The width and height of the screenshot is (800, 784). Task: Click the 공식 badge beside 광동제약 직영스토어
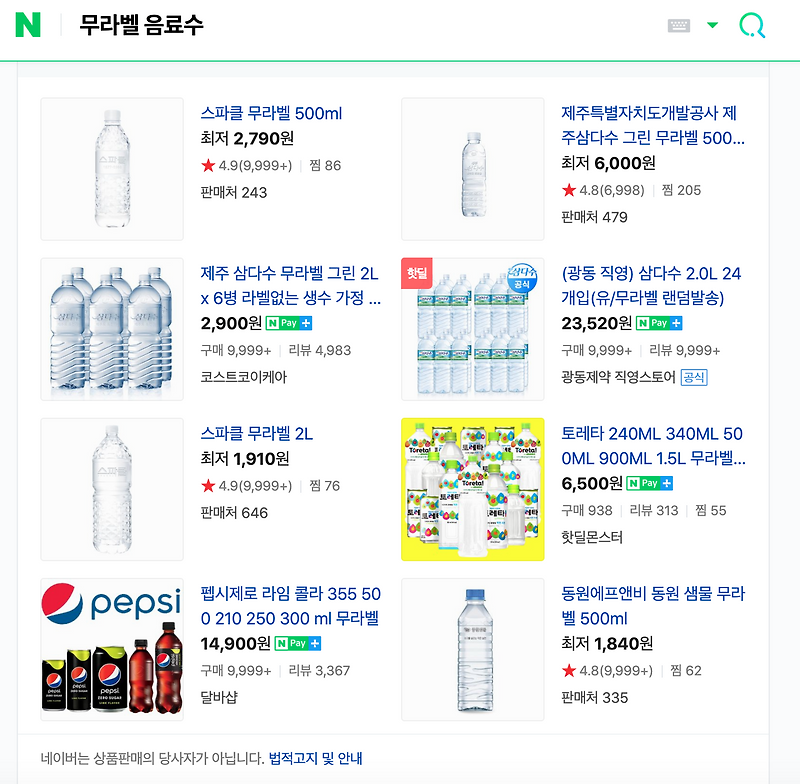[694, 377]
